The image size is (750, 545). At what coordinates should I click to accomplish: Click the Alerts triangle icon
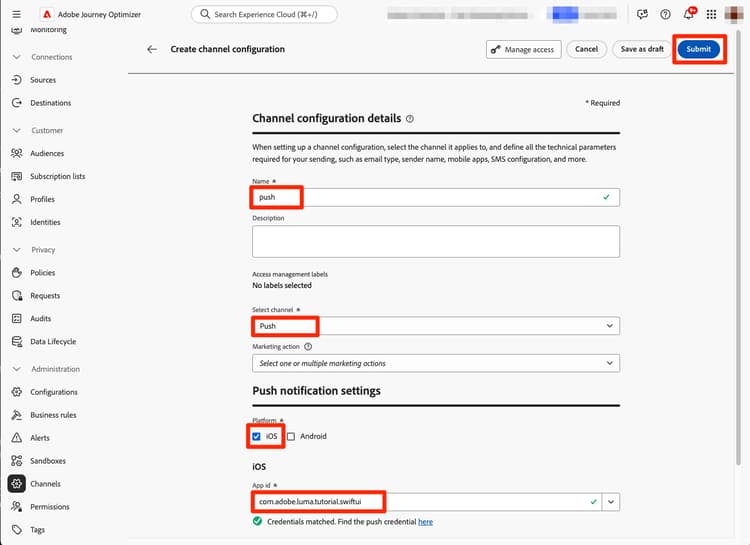[17, 438]
